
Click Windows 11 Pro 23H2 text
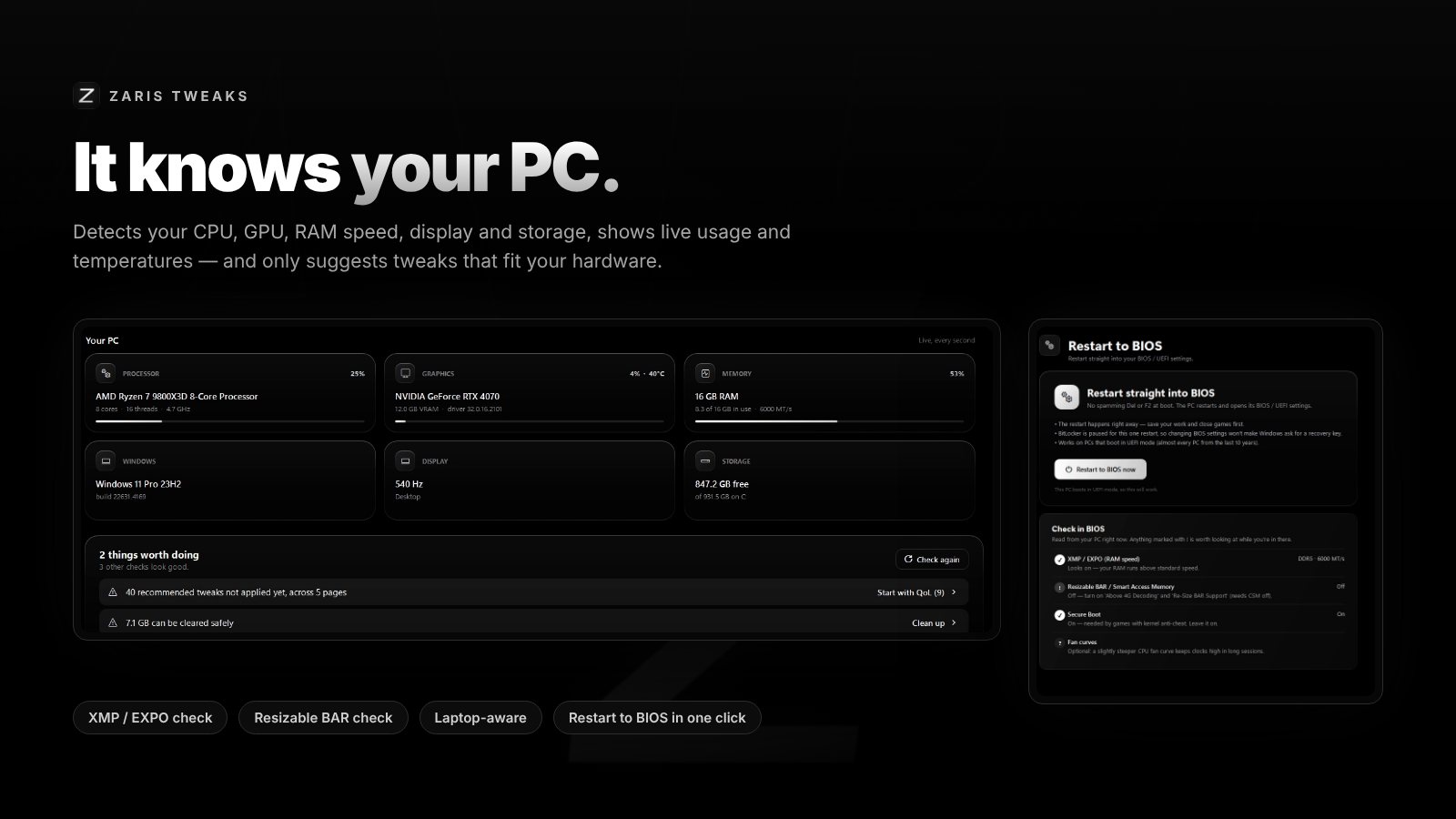tap(138, 484)
